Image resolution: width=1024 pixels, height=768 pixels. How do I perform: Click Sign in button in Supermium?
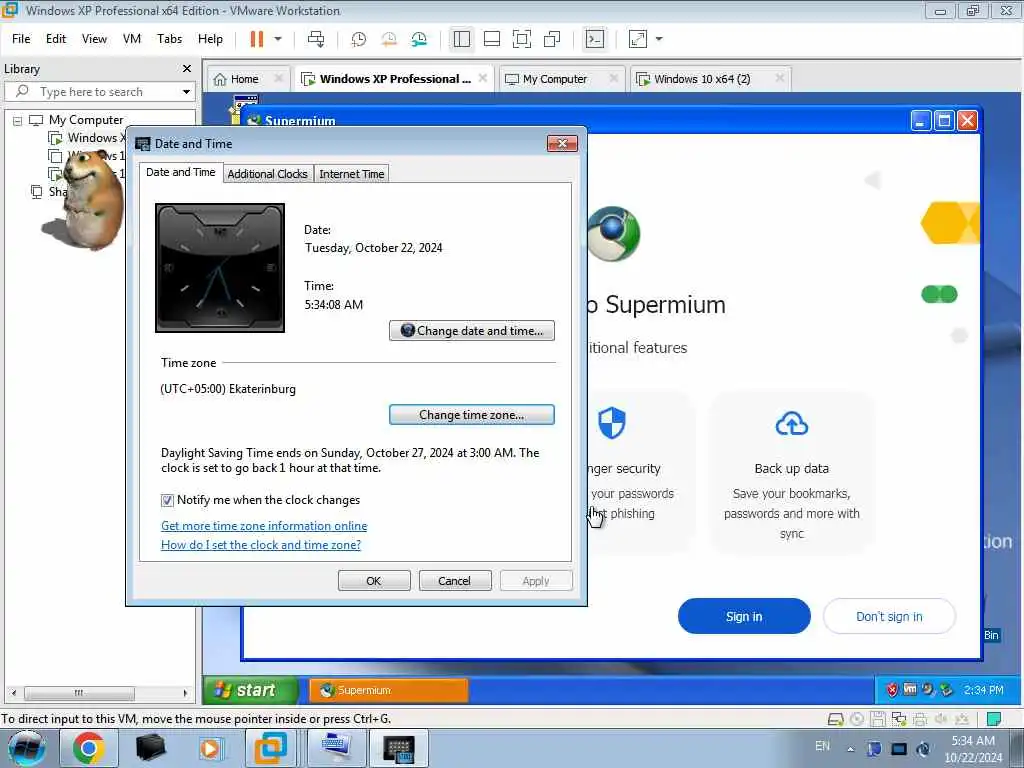coord(744,616)
